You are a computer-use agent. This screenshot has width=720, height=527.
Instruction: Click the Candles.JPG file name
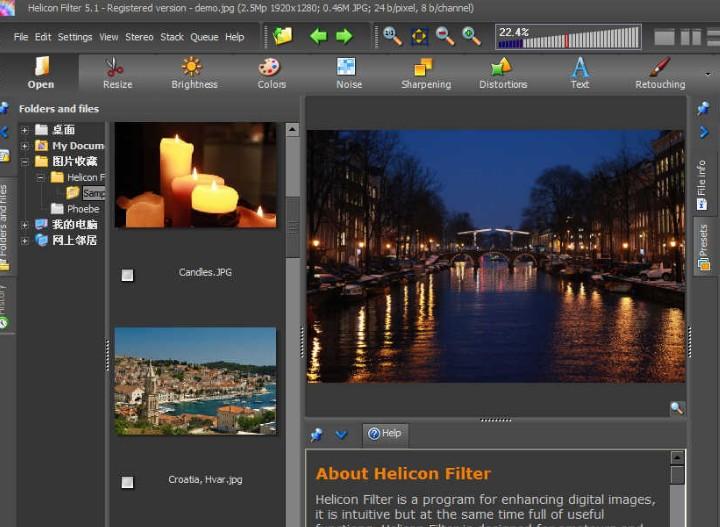(x=205, y=272)
